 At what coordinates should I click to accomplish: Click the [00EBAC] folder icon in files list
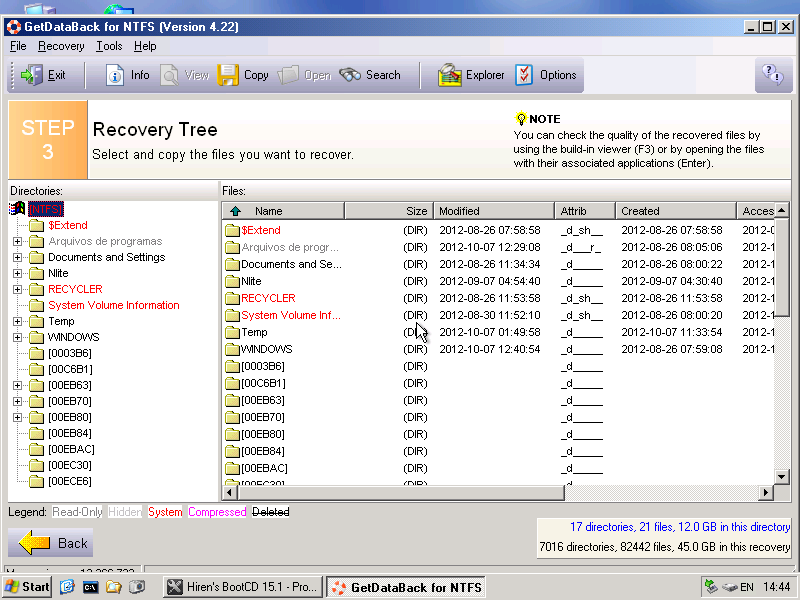(233, 468)
